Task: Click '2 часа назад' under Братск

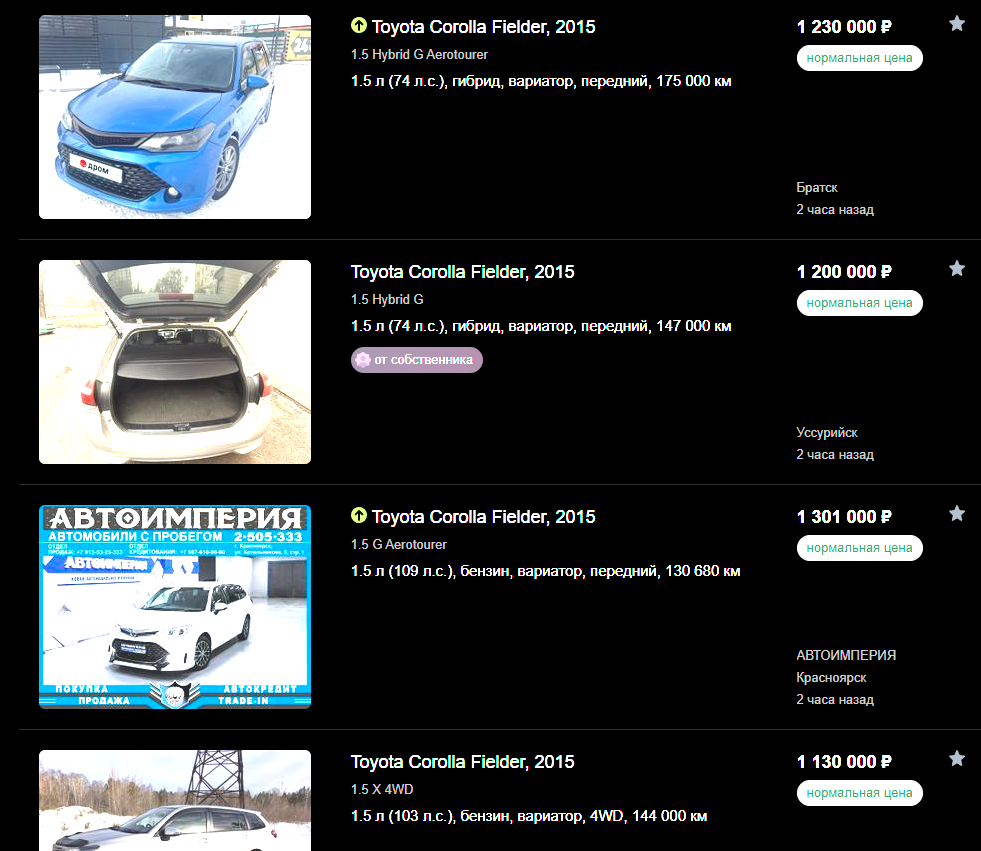Action: [x=835, y=210]
